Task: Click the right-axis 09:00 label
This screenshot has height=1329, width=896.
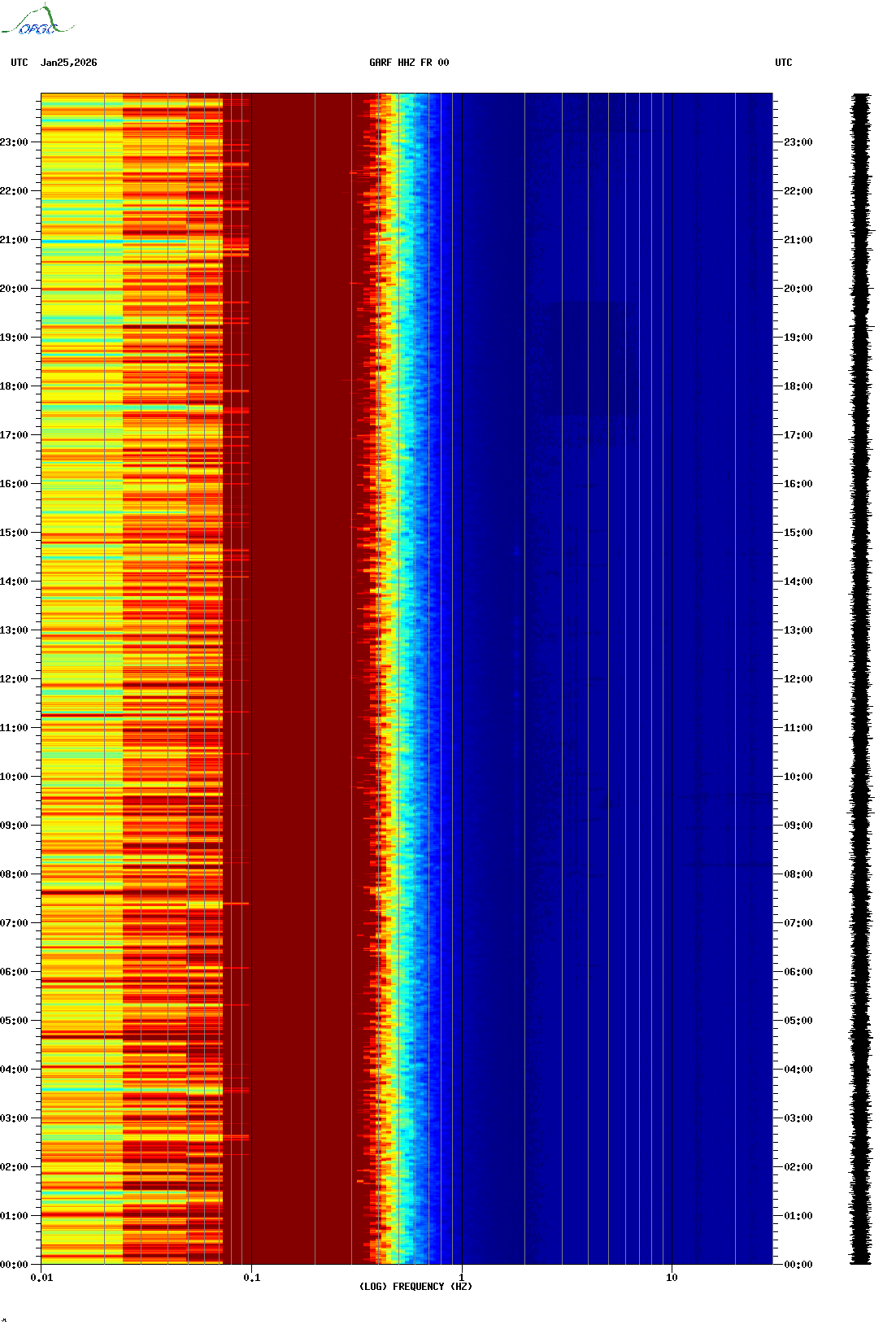Action: click(x=798, y=826)
